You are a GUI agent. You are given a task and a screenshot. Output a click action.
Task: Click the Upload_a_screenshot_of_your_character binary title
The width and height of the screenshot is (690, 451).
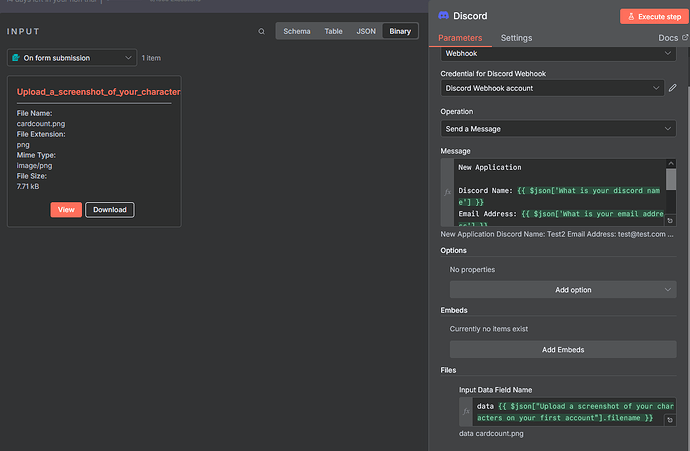click(x=99, y=92)
